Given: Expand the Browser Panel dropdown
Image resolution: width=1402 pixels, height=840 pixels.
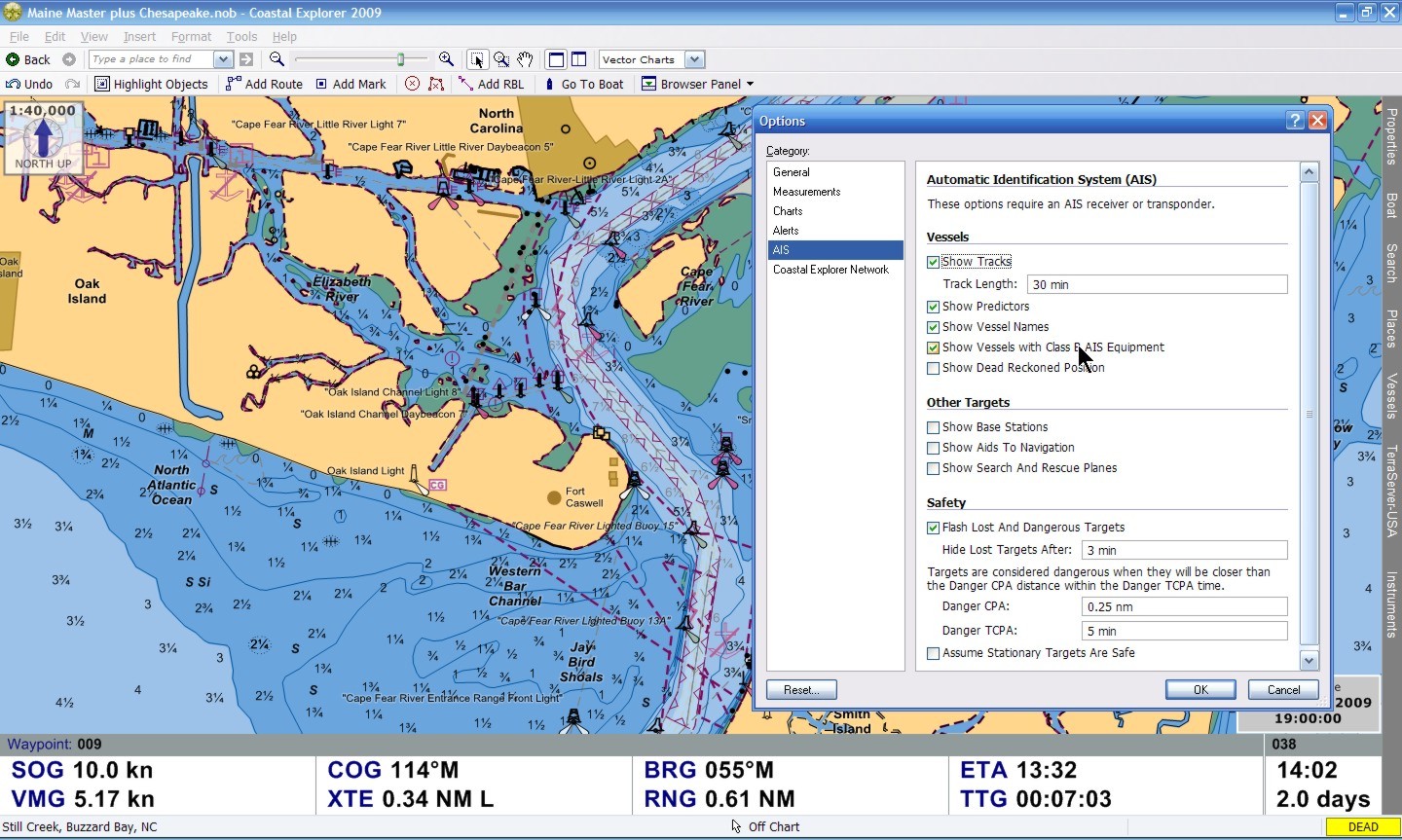Looking at the screenshot, I should (750, 85).
